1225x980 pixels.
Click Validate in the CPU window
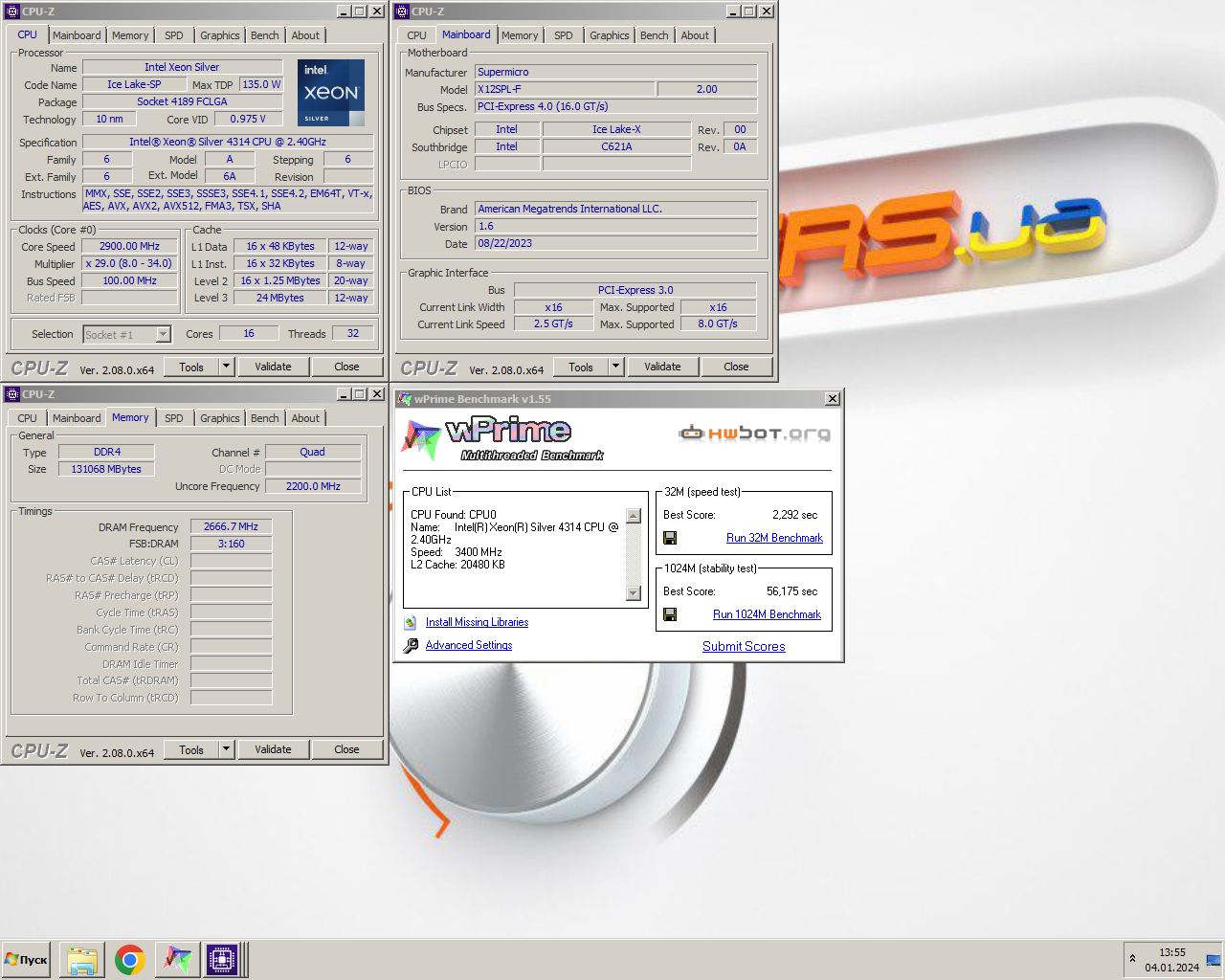click(273, 367)
